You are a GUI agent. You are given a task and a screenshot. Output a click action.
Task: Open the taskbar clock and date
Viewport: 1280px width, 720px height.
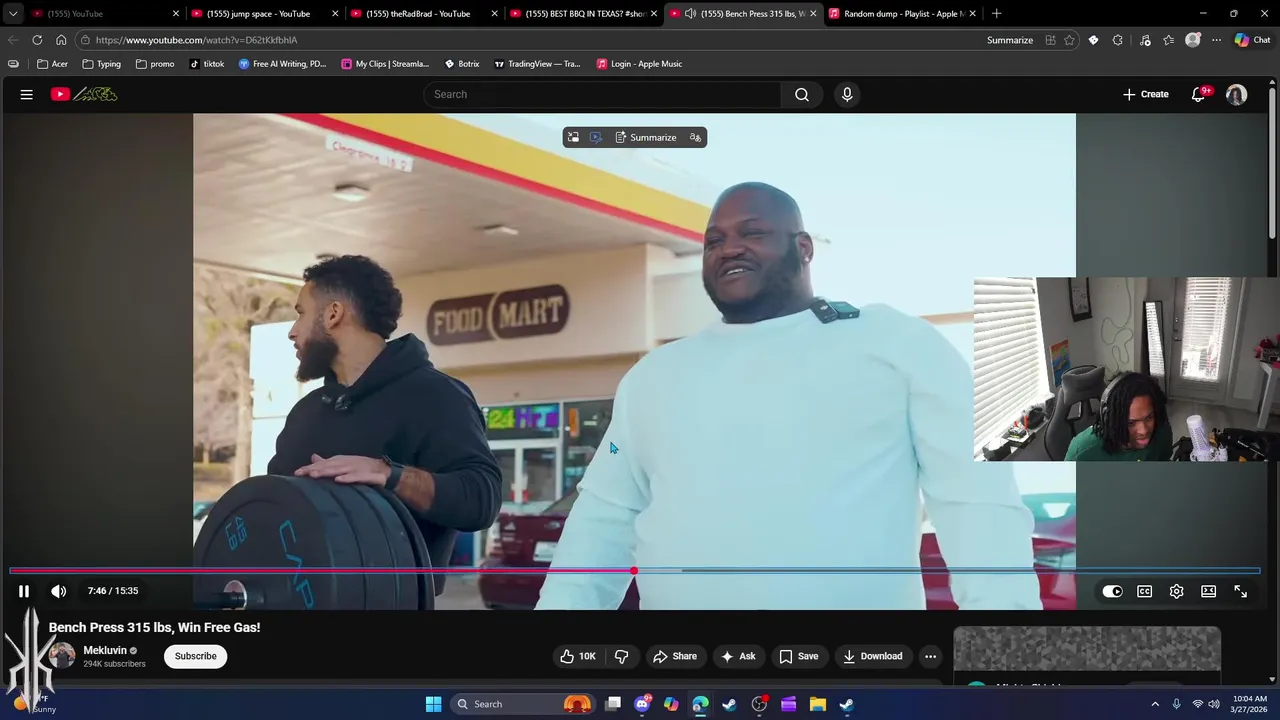(1251, 704)
